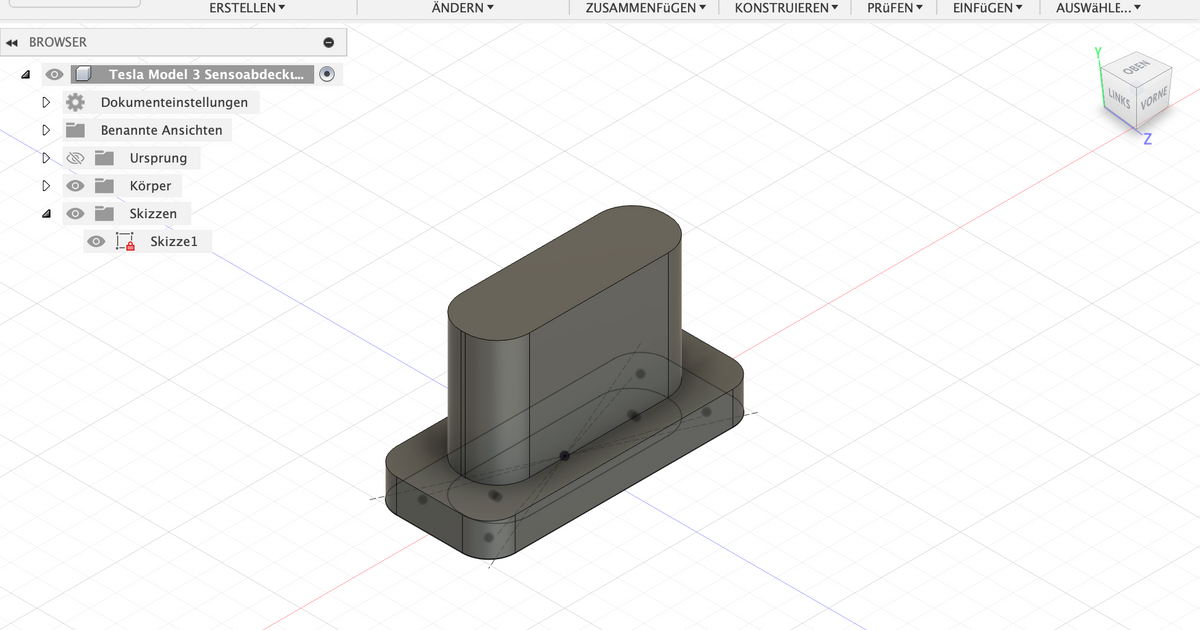
Task: Show the Ursprung origin planes
Action: pos(75,157)
